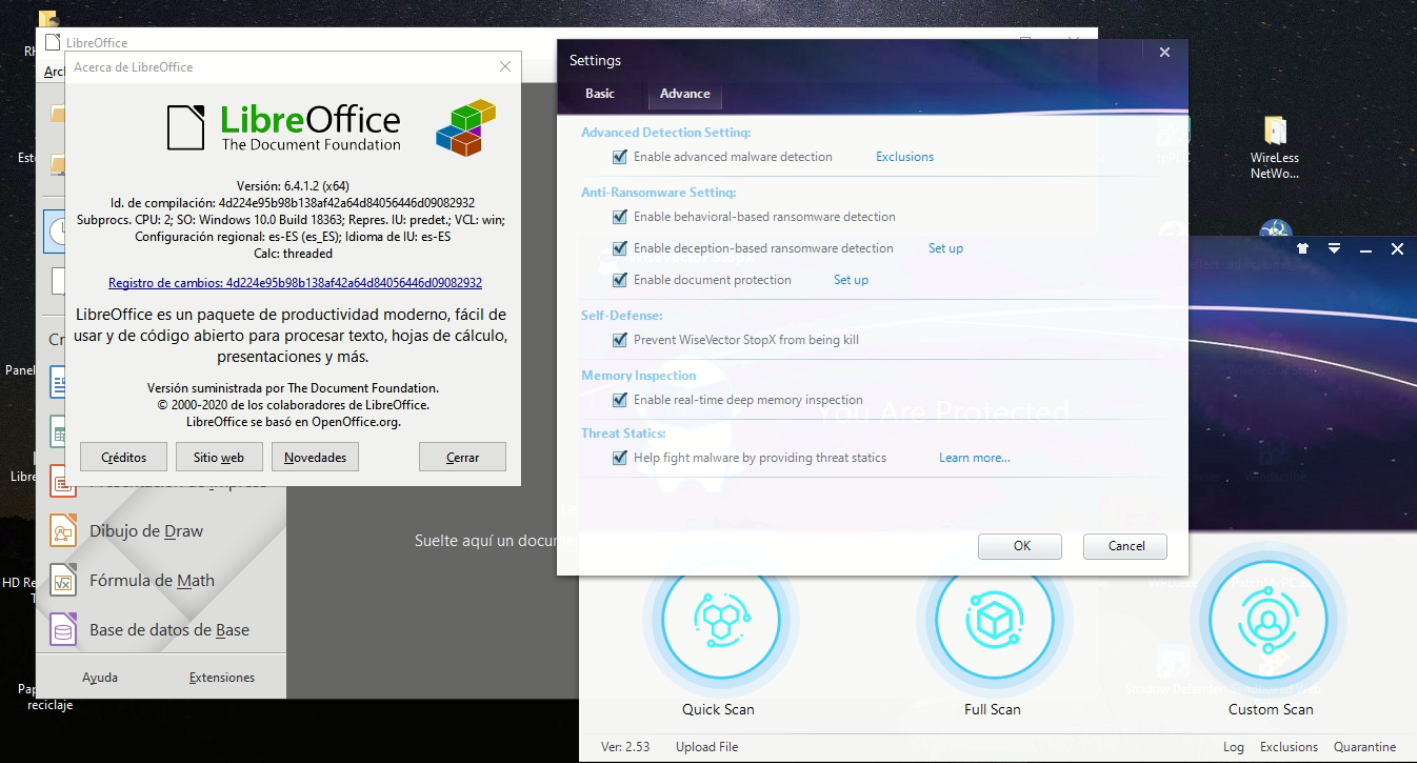The width and height of the screenshot is (1417, 763).
Task: Click the "Settings" dialog title text
Action: coord(595,61)
